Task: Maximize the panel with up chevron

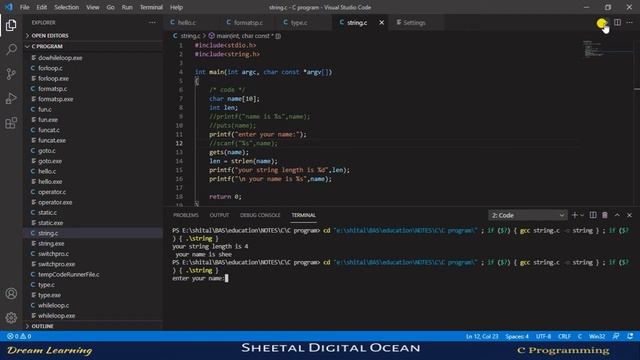Action: [617, 215]
